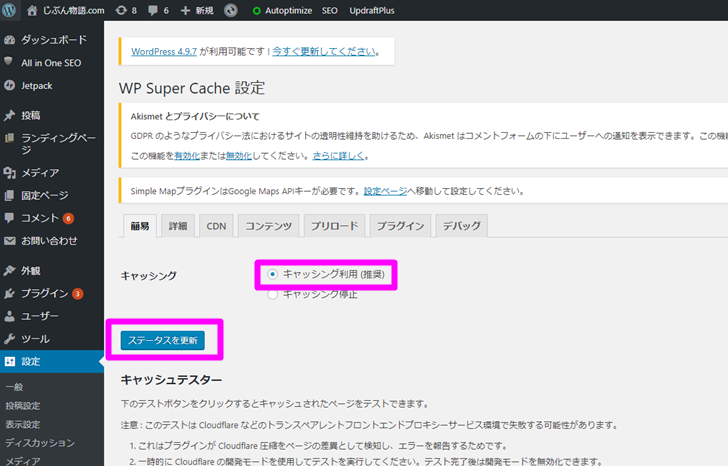Open UpdraftPlus in the admin bar
728x466 pixels.
click(372, 11)
